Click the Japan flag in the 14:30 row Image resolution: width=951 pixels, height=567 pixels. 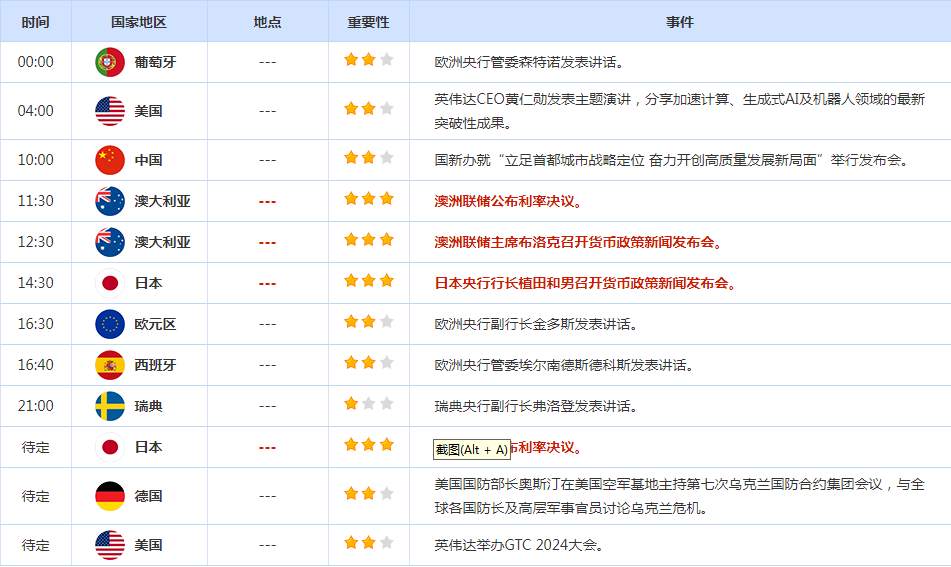[110, 283]
